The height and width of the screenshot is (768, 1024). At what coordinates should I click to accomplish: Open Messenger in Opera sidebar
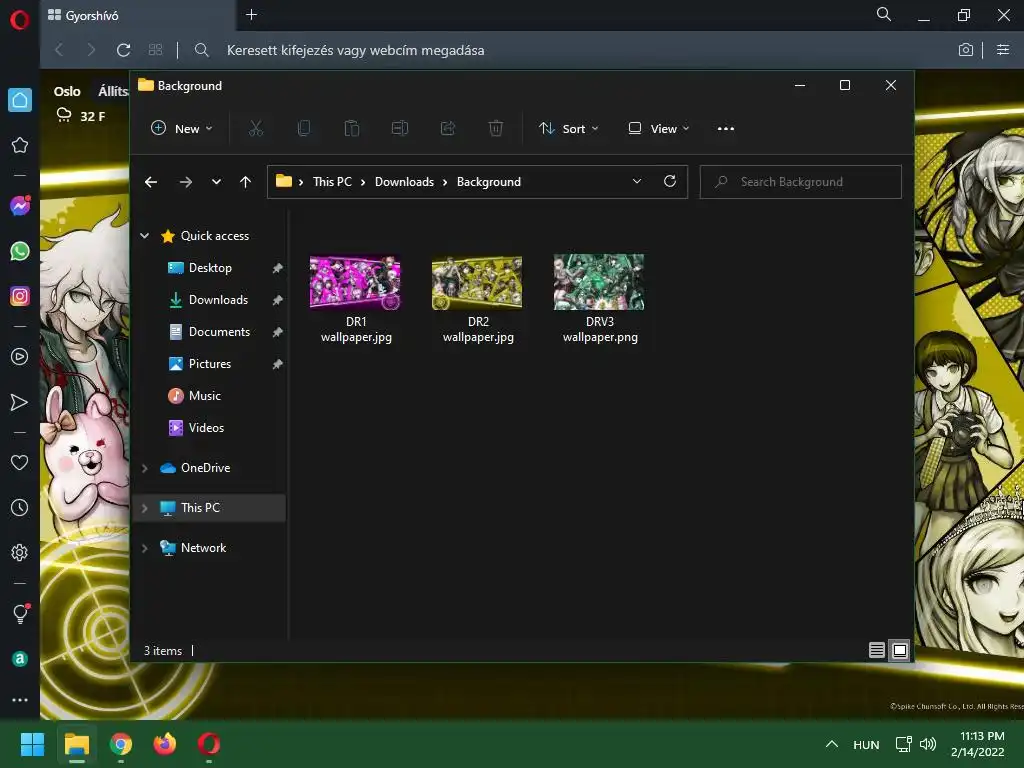[20, 206]
